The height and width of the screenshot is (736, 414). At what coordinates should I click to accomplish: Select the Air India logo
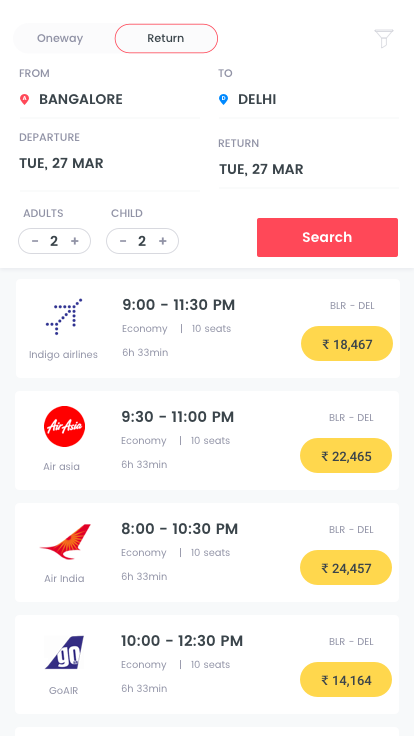[65, 542]
